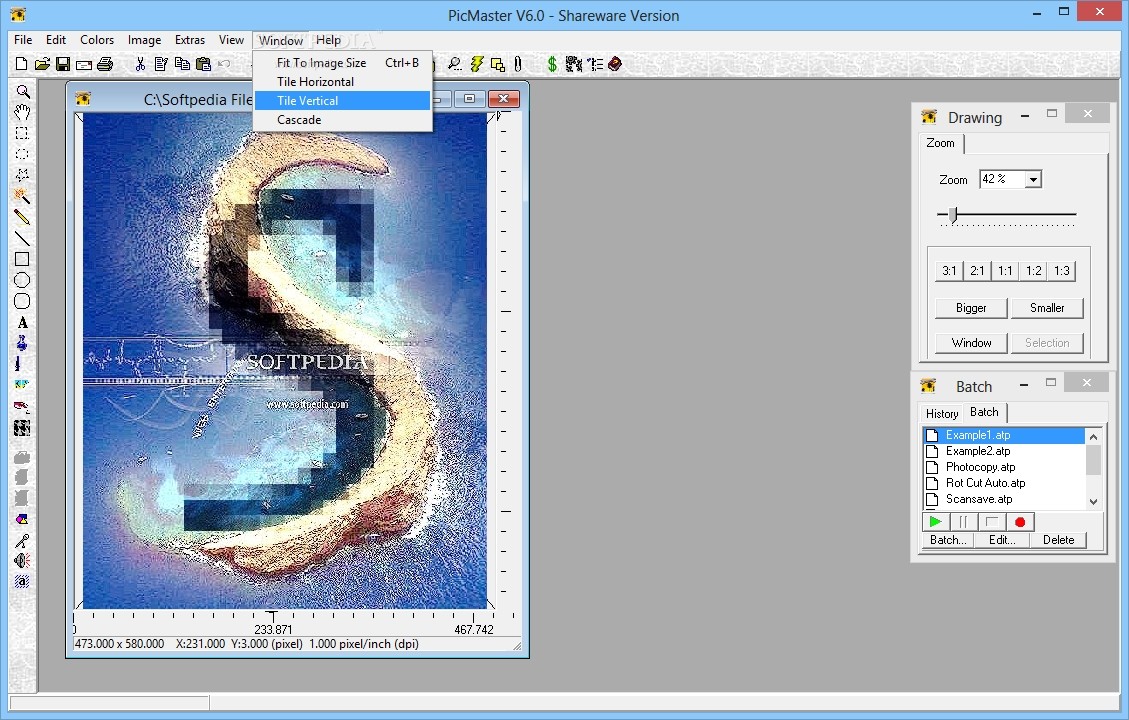Image resolution: width=1129 pixels, height=720 pixels.
Task: Click the stop batch button
Action: tap(991, 522)
